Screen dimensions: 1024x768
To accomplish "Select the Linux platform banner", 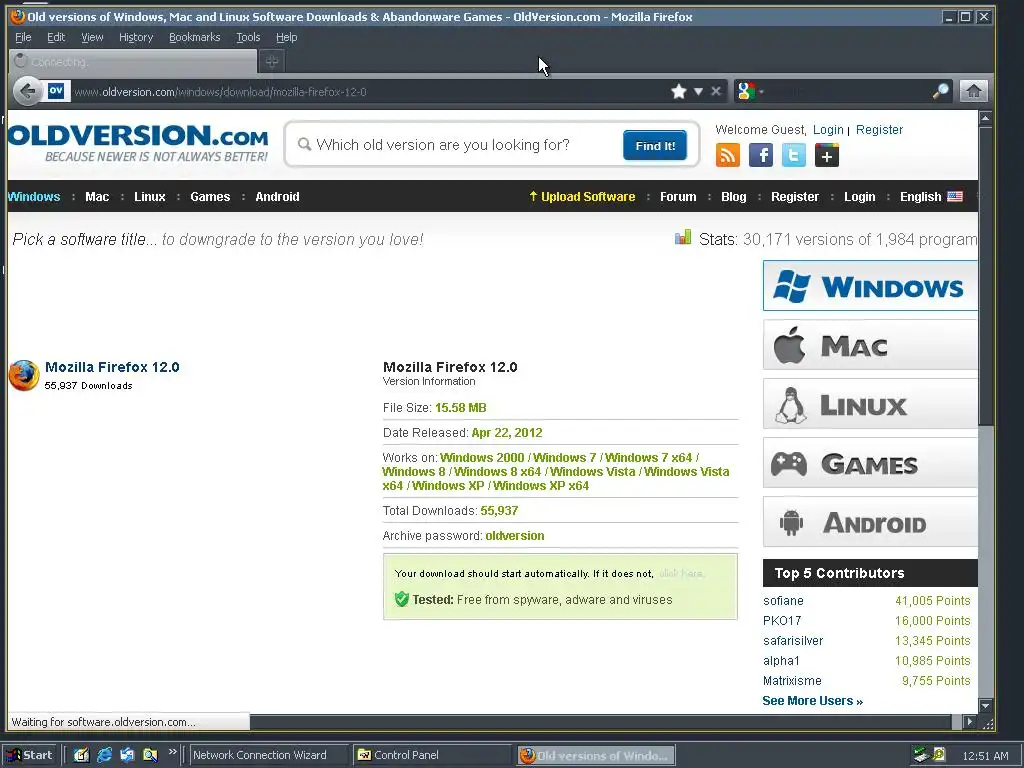I will point(871,404).
